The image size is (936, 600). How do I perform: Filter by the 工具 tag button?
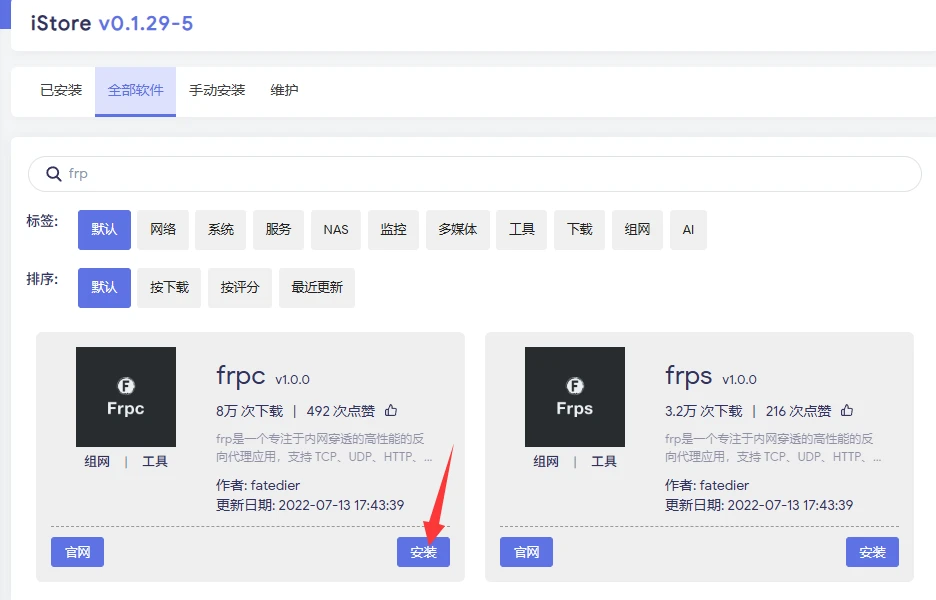click(522, 229)
